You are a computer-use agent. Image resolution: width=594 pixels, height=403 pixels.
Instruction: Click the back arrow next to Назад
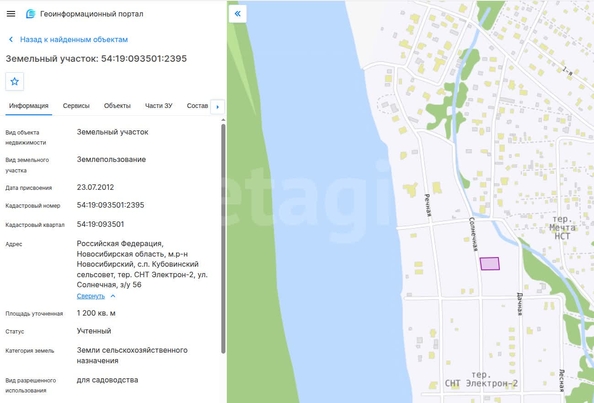pyautogui.click(x=11, y=39)
